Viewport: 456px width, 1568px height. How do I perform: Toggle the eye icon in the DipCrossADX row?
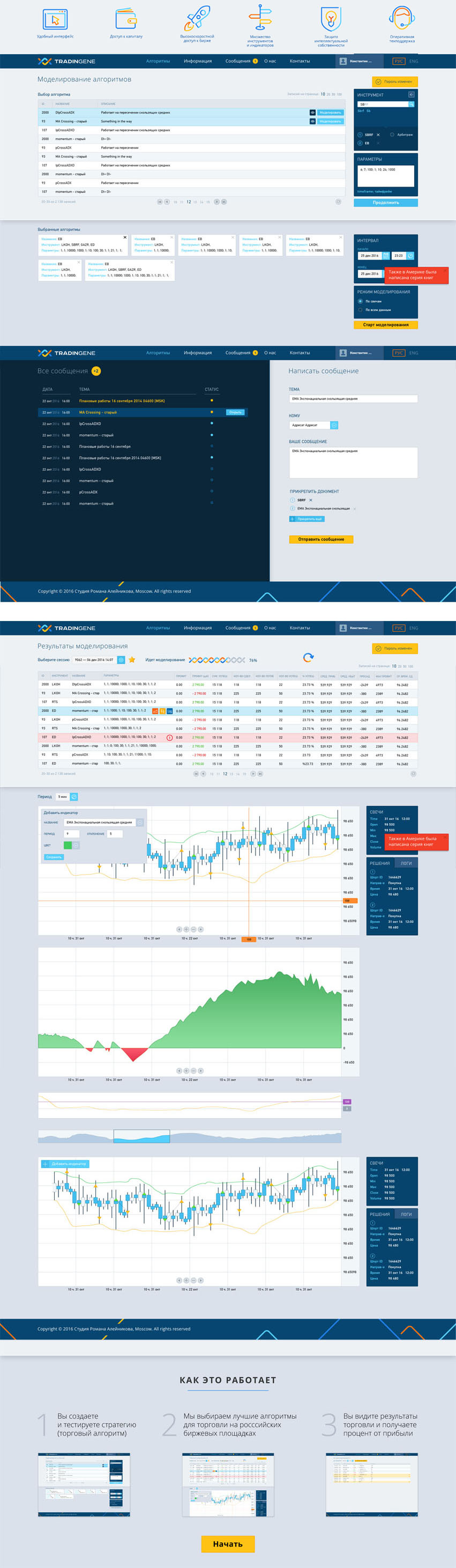point(312,113)
